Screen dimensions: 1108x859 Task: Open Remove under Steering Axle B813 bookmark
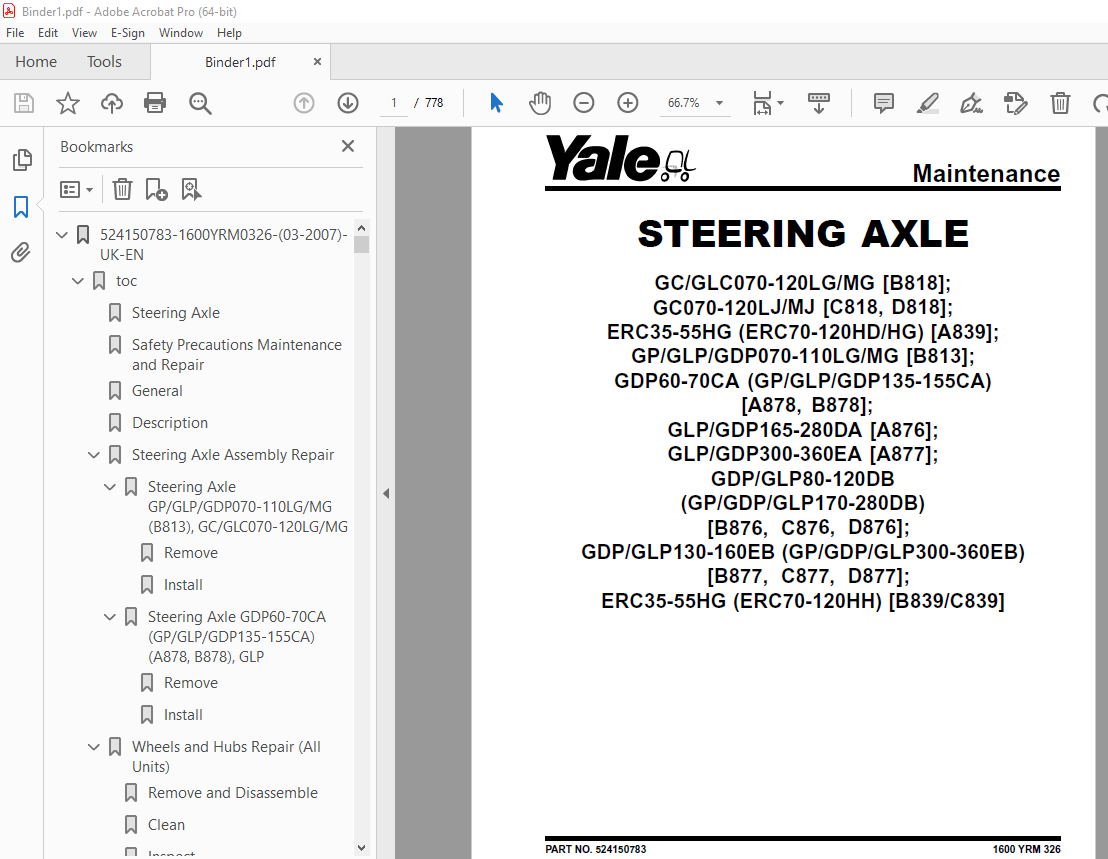coord(191,553)
